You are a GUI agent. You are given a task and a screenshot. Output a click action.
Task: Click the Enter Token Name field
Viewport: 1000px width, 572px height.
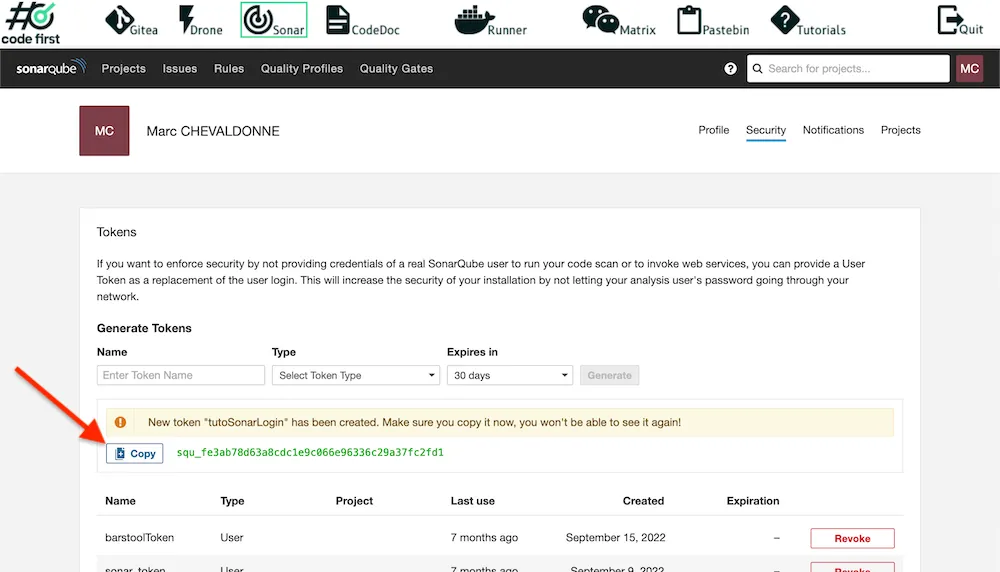tap(181, 375)
